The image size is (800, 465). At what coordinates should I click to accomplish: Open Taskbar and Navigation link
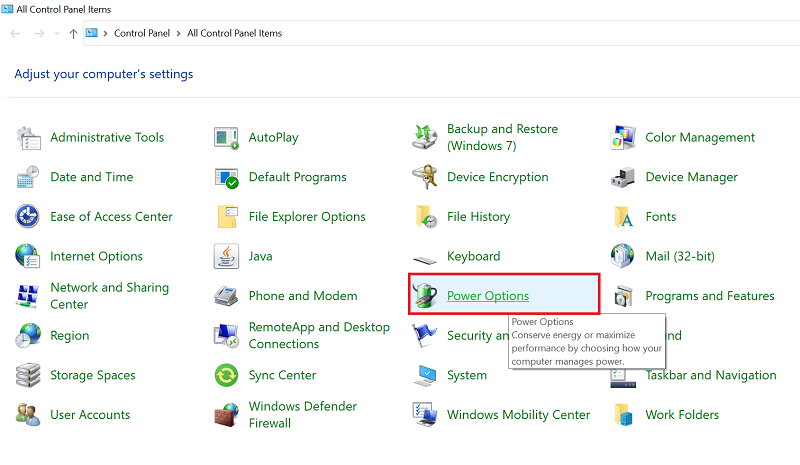pos(711,375)
